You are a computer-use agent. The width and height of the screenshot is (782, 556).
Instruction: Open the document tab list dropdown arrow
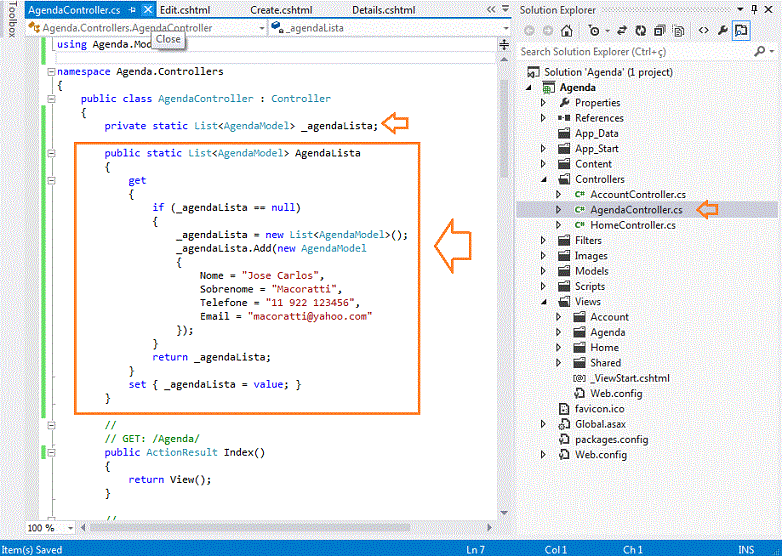tap(506, 9)
